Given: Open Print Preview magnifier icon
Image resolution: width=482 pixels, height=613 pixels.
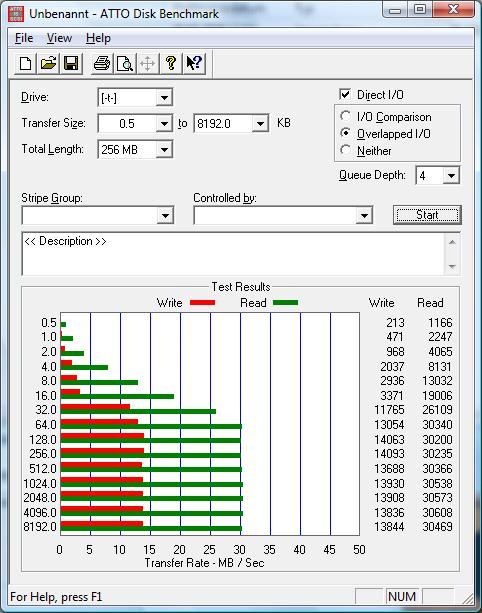Looking at the screenshot, I should pyautogui.click(x=125, y=63).
